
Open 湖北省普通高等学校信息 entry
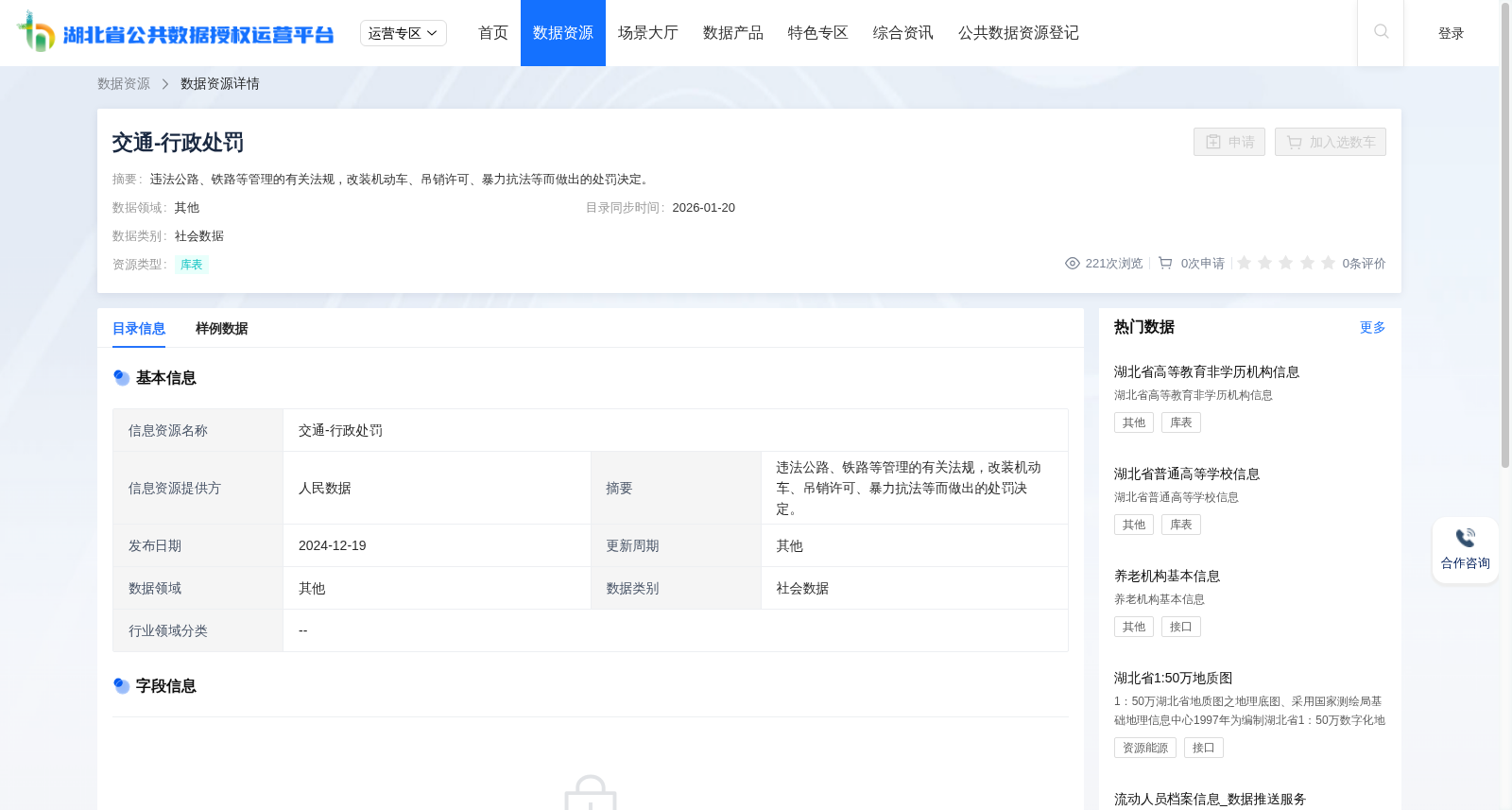[x=1187, y=474]
